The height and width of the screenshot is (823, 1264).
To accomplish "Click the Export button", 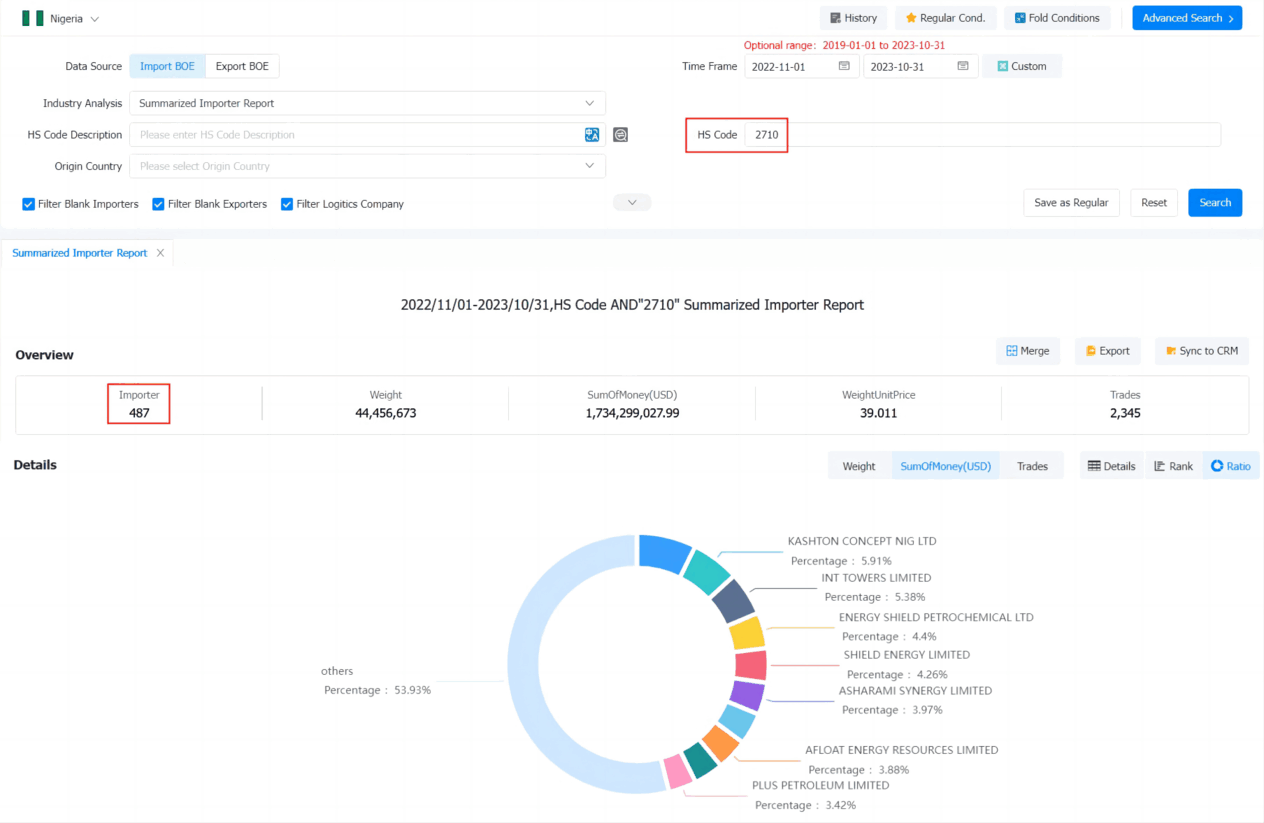I will (1108, 351).
